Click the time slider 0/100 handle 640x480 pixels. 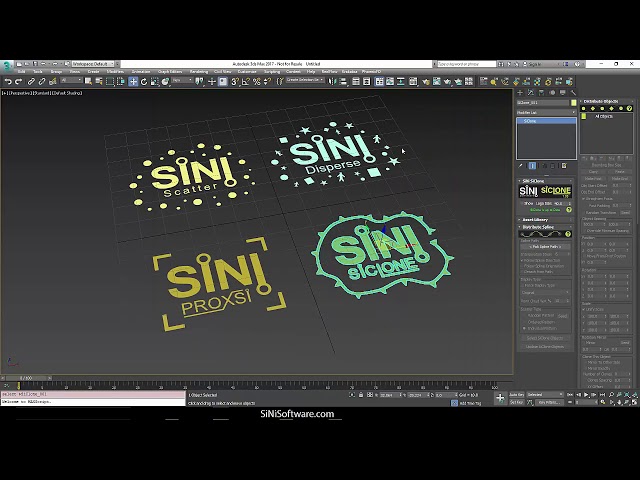click(x=26, y=378)
